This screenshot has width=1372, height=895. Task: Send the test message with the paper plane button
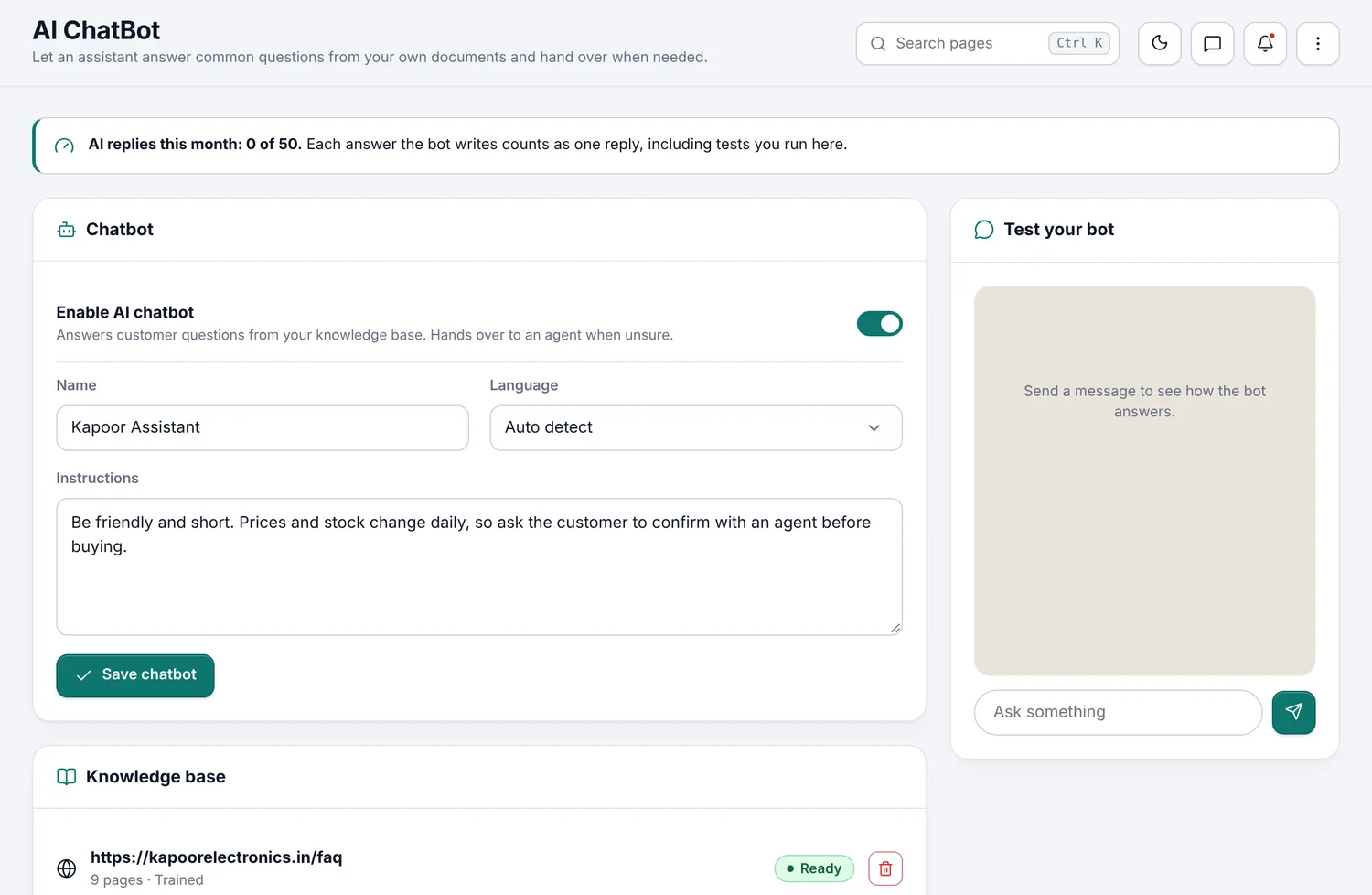(1293, 712)
